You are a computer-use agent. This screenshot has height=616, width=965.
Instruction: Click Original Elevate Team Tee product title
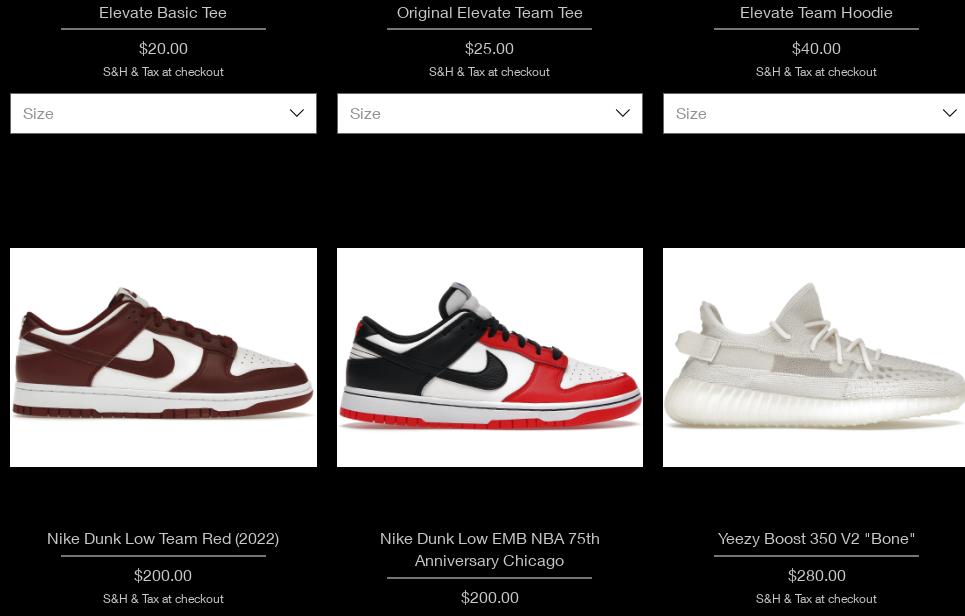pyautogui.click(x=490, y=13)
